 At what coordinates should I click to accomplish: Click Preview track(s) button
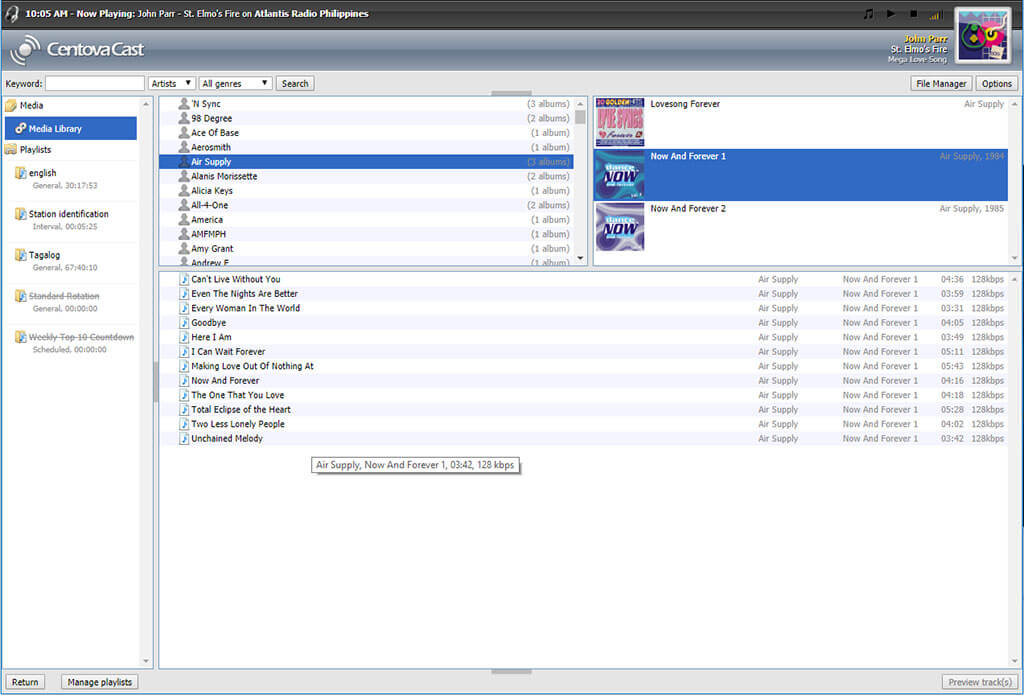[980, 682]
